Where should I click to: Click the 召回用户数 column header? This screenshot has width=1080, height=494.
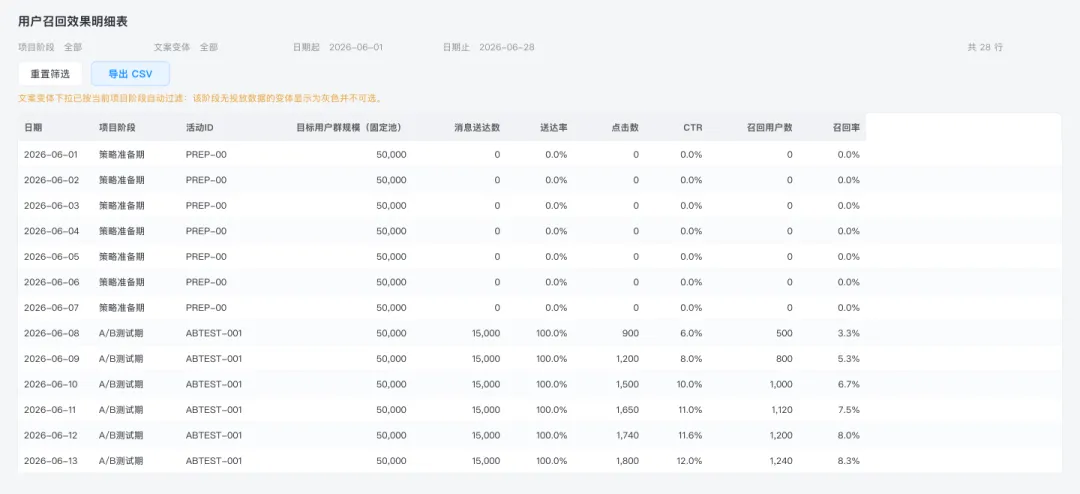770,127
